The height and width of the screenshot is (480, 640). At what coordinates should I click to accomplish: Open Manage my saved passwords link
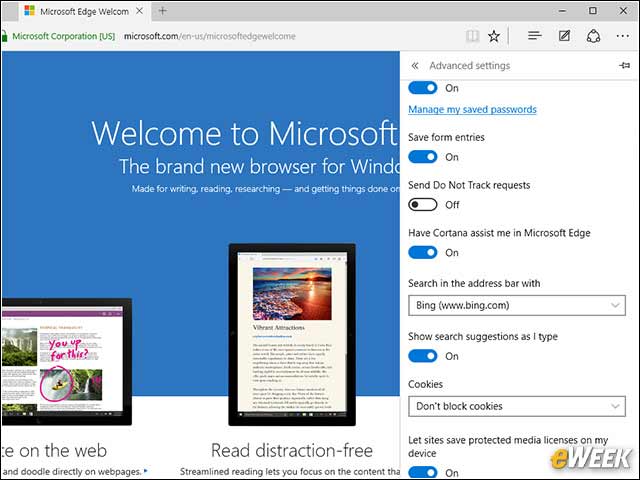click(x=472, y=109)
